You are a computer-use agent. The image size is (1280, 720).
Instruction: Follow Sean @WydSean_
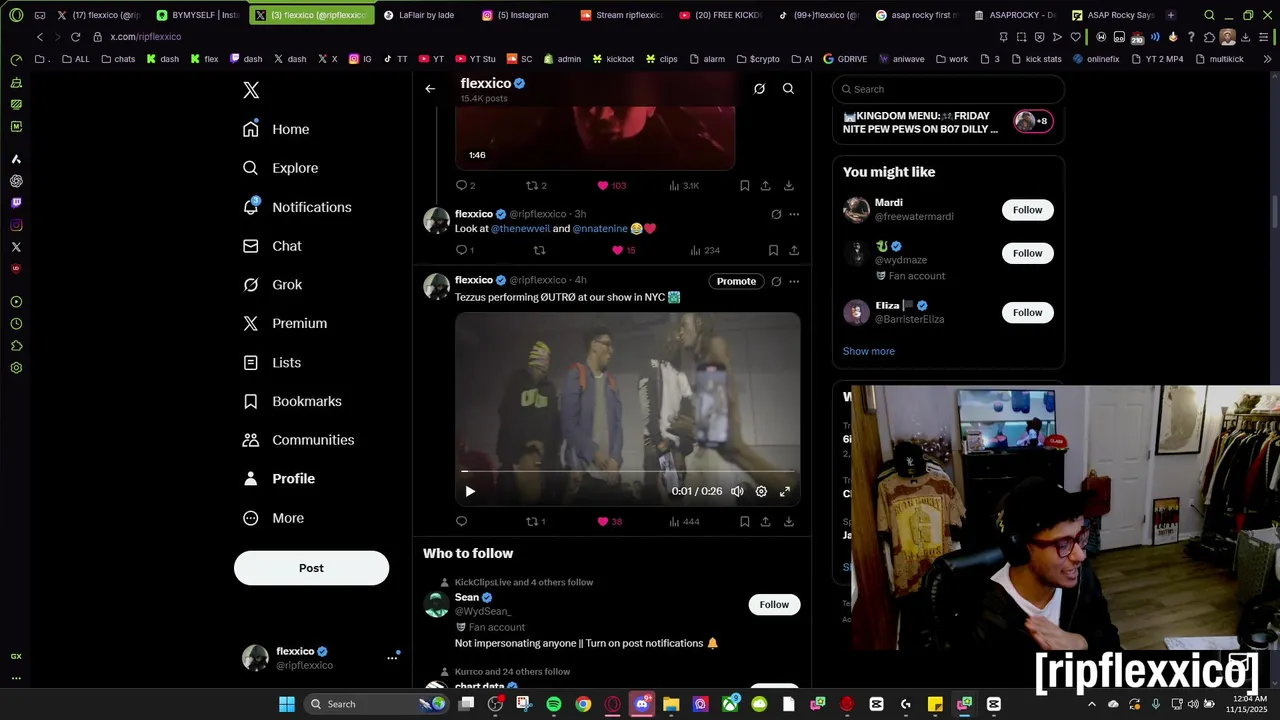point(774,604)
